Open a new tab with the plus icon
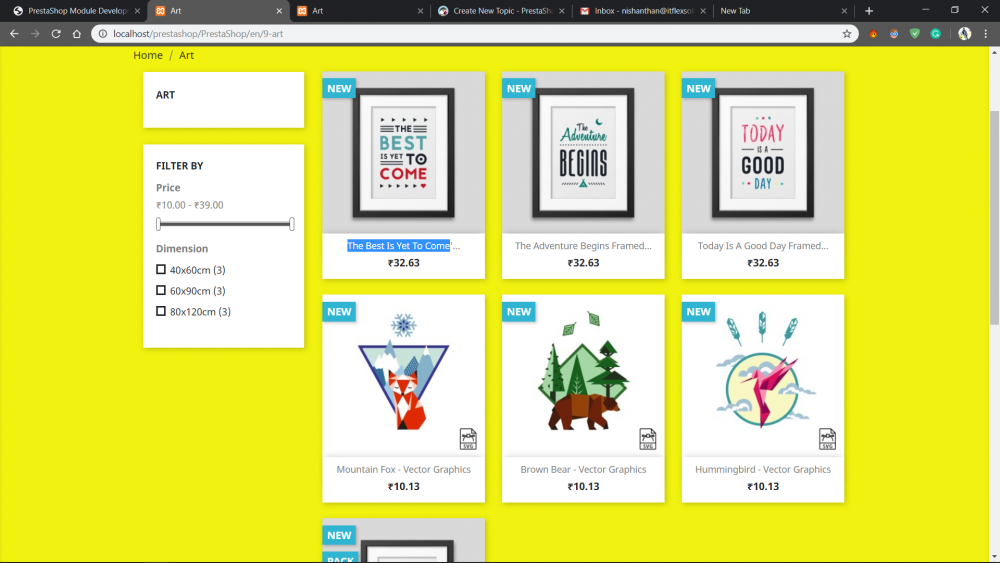Viewport: 1000px width, 563px height. click(x=869, y=11)
